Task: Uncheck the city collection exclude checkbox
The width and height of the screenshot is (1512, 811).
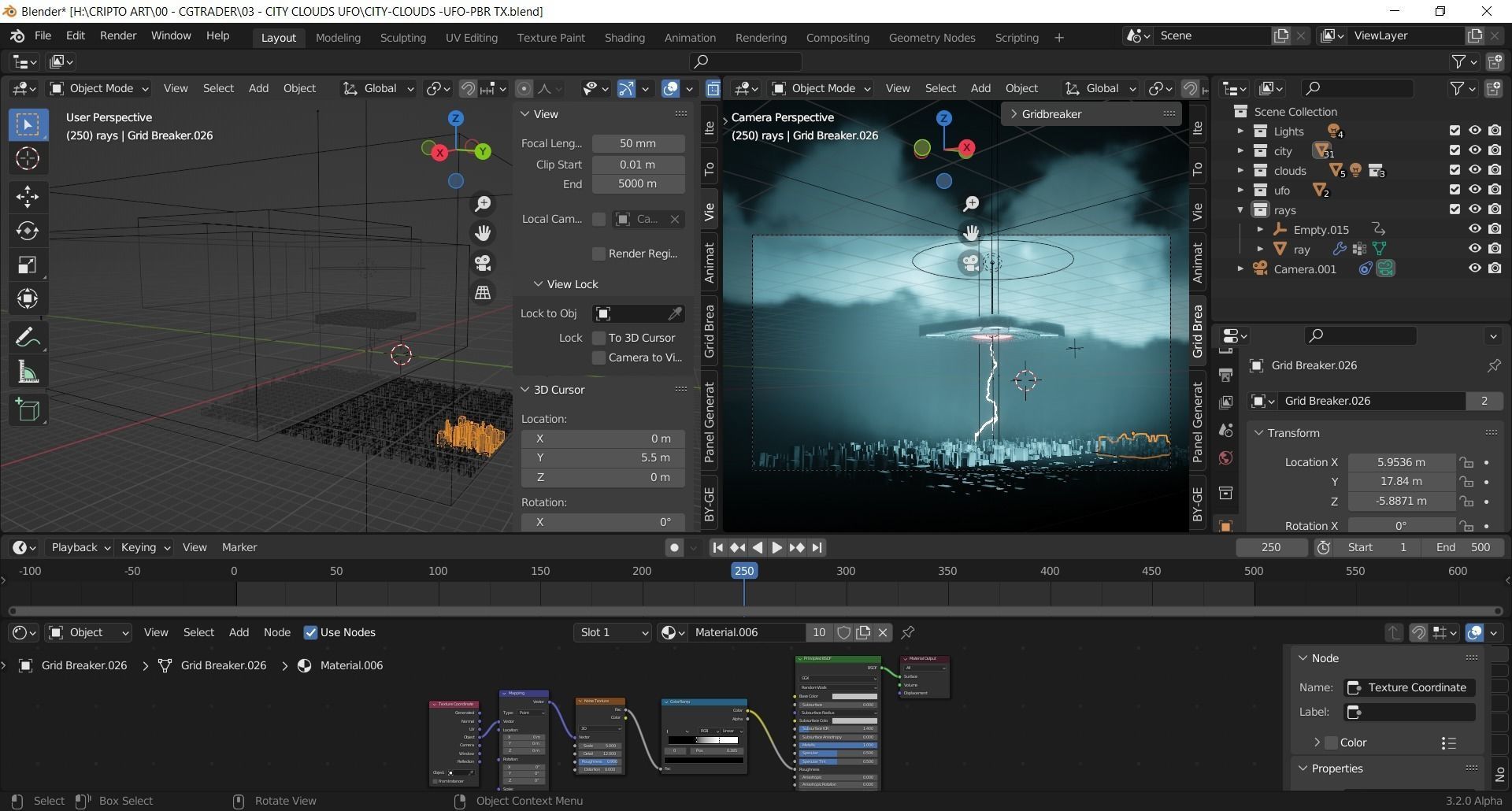Action: [1455, 150]
